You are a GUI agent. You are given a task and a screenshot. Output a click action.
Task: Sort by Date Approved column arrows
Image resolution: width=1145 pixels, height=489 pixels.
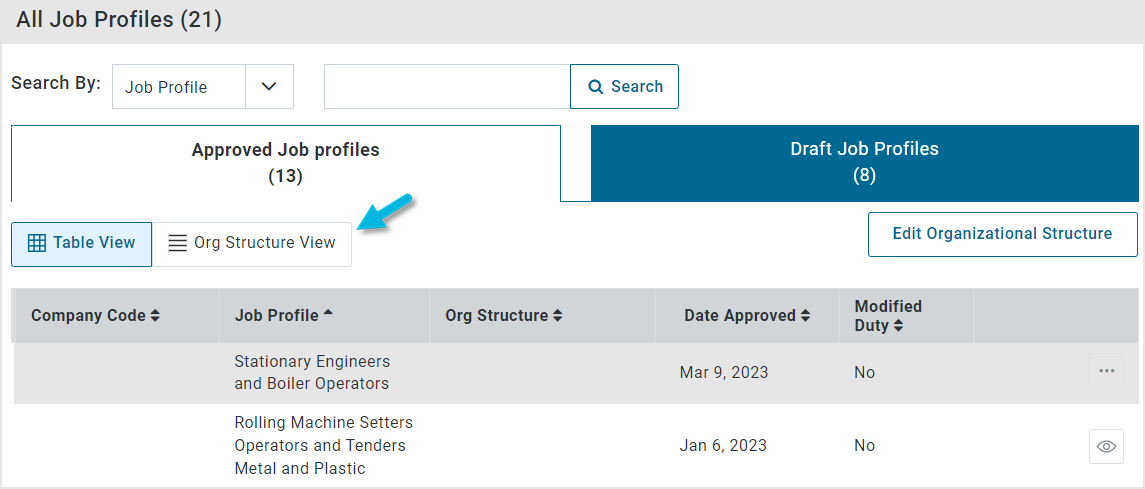[x=805, y=316]
